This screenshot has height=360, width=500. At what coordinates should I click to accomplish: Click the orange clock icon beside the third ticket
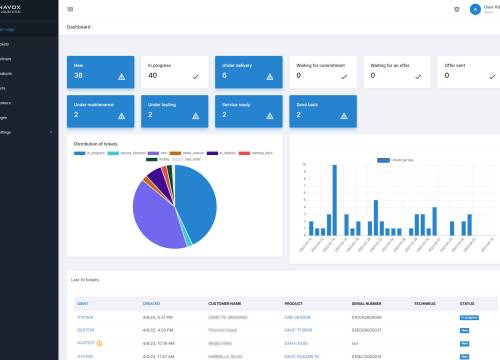(99, 343)
